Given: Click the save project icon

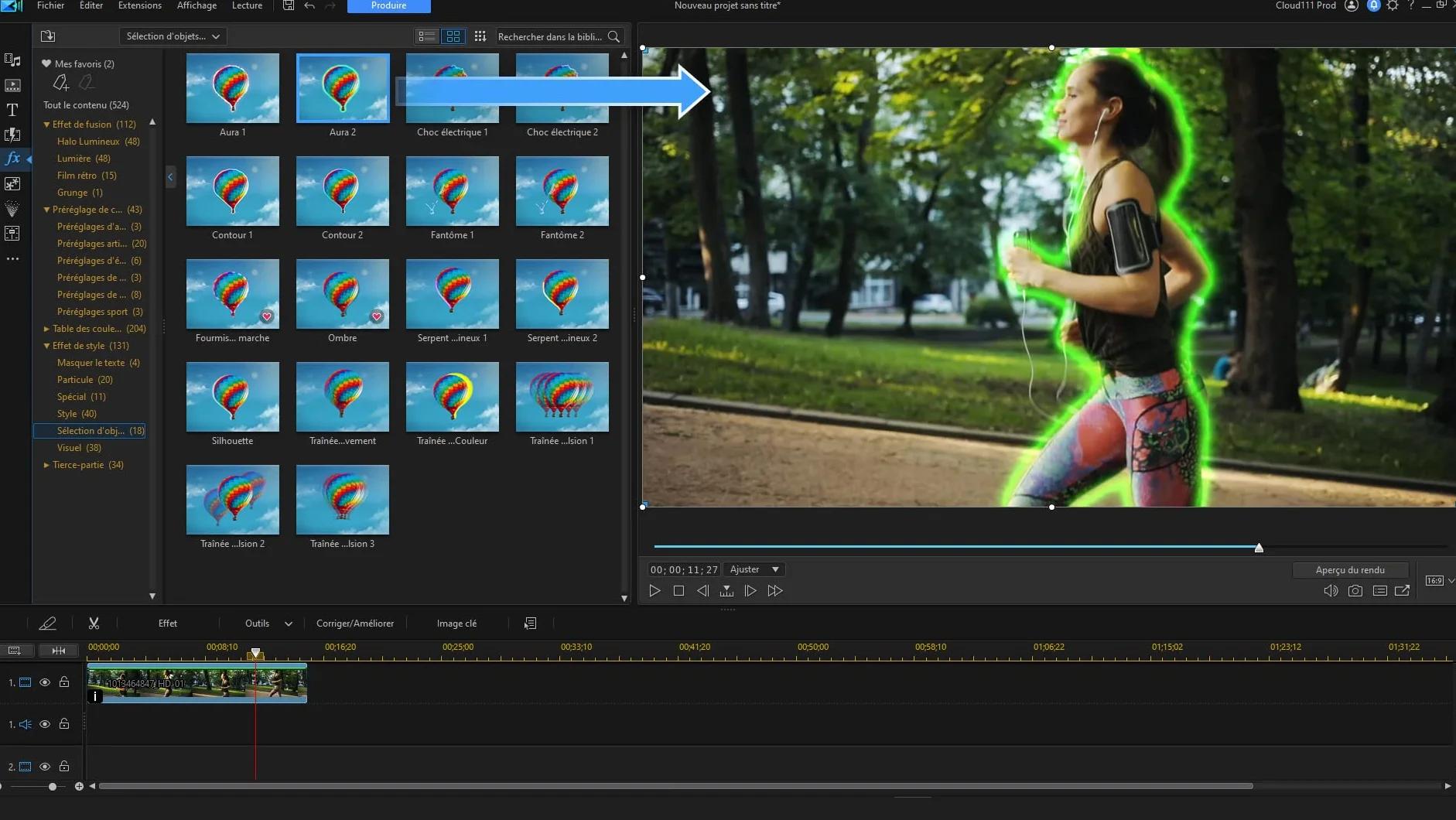Looking at the screenshot, I should pos(288,5).
